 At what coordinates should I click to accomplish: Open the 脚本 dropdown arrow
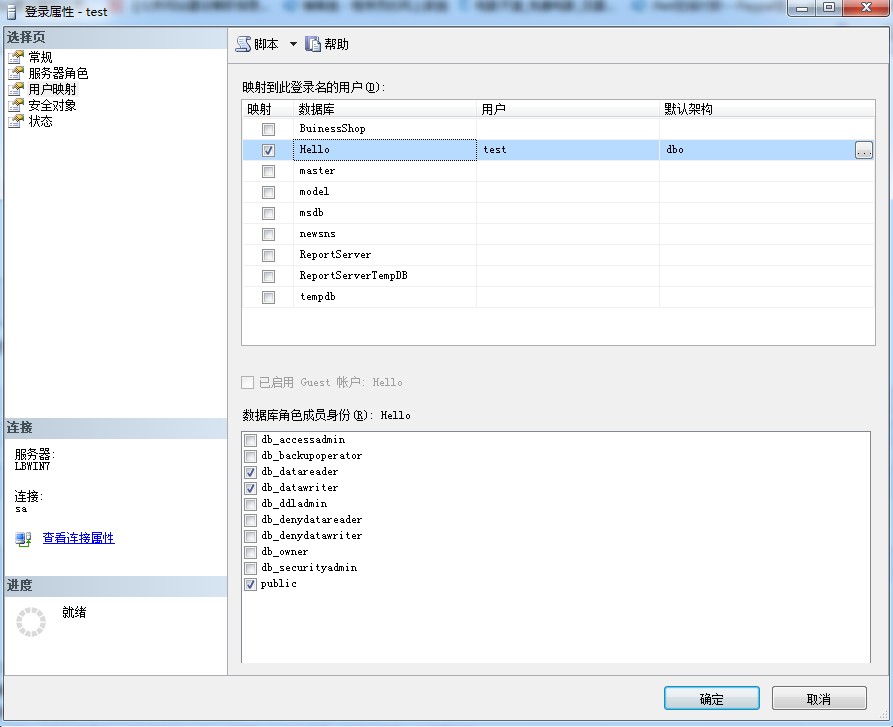(293, 44)
